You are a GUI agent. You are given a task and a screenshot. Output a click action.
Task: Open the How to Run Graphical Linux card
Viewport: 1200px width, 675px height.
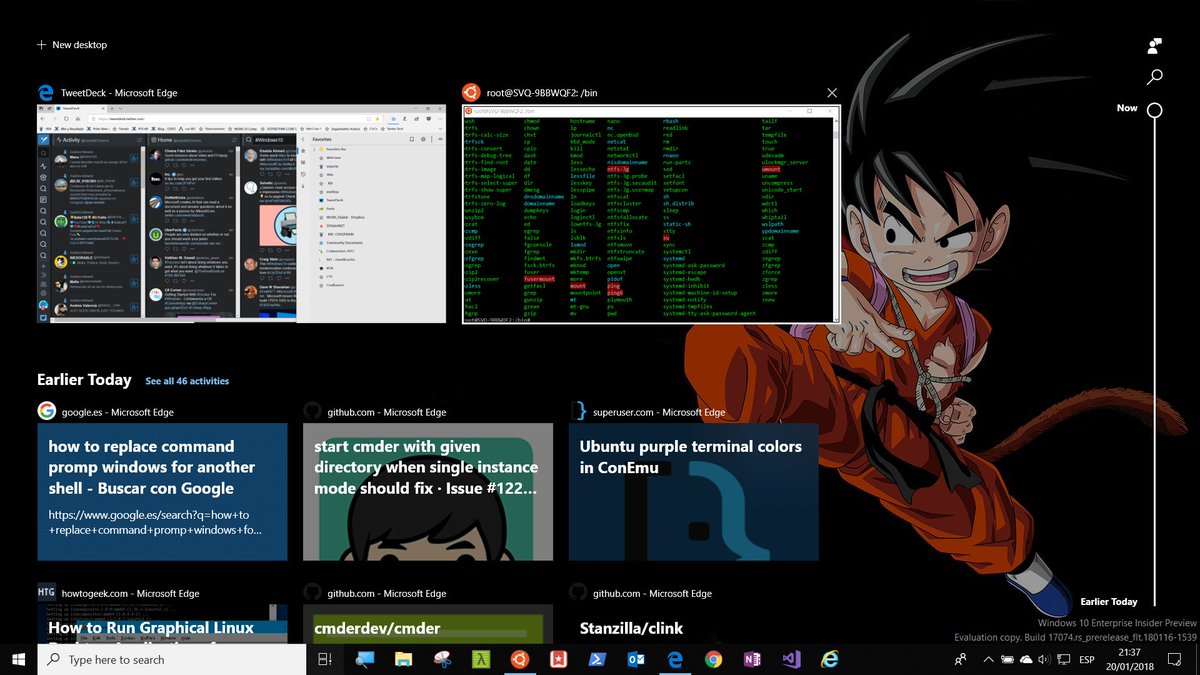tap(162, 623)
